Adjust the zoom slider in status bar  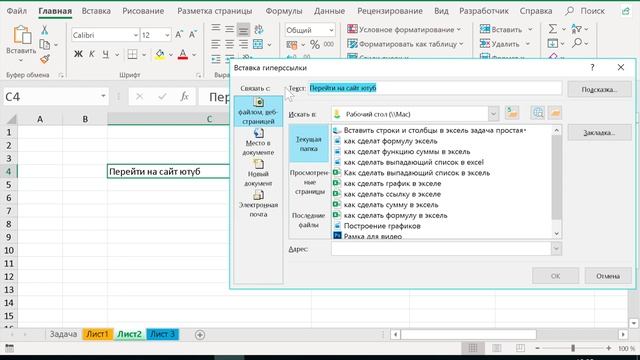[573, 348]
